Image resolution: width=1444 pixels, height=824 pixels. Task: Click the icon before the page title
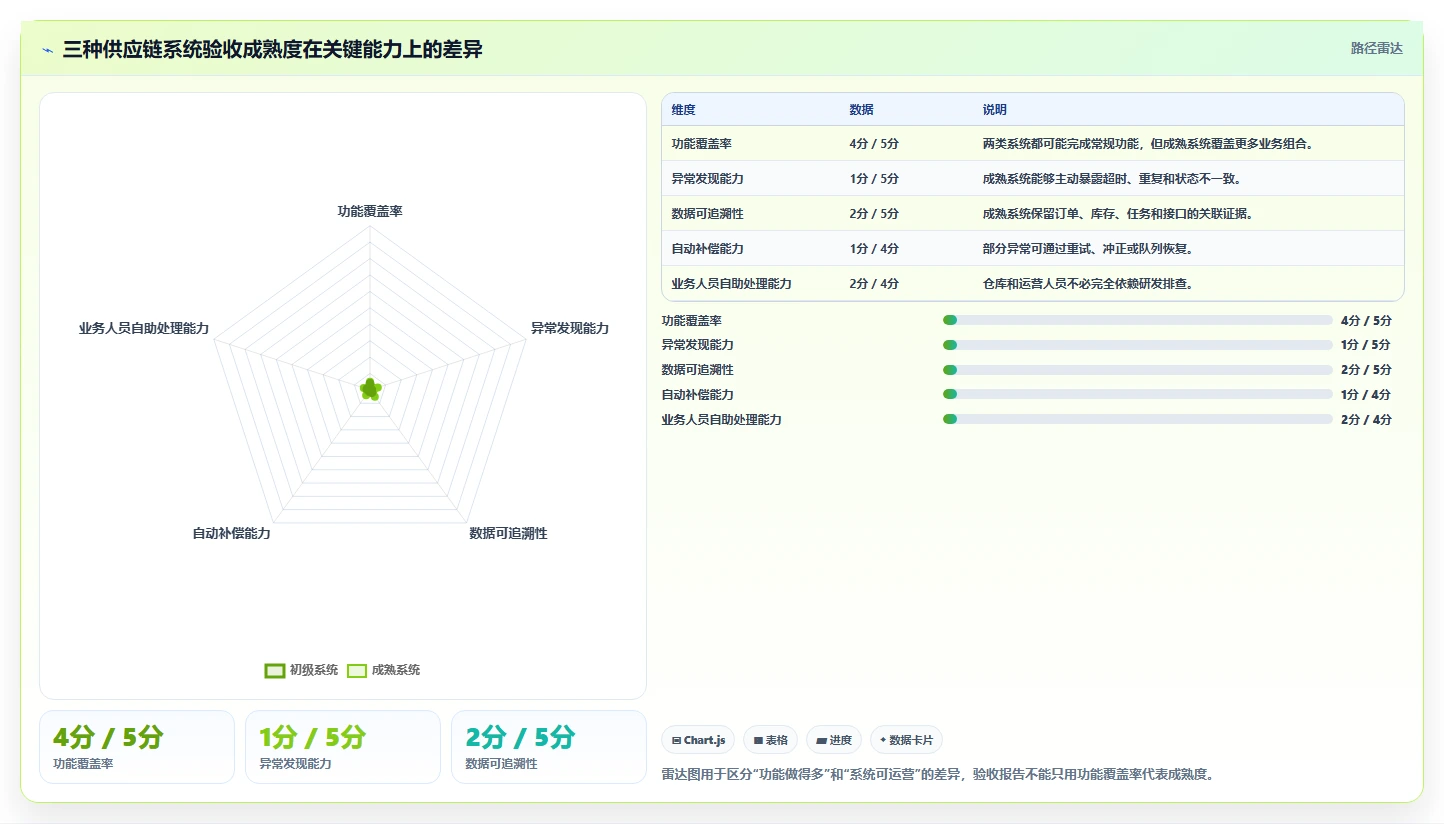(x=47, y=49)
